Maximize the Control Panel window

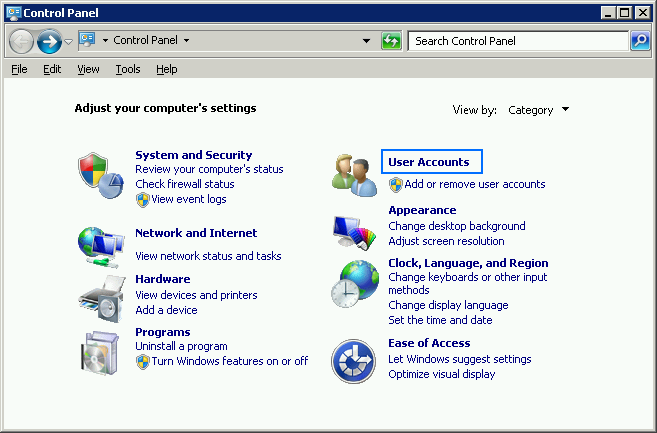click(624, 13)
